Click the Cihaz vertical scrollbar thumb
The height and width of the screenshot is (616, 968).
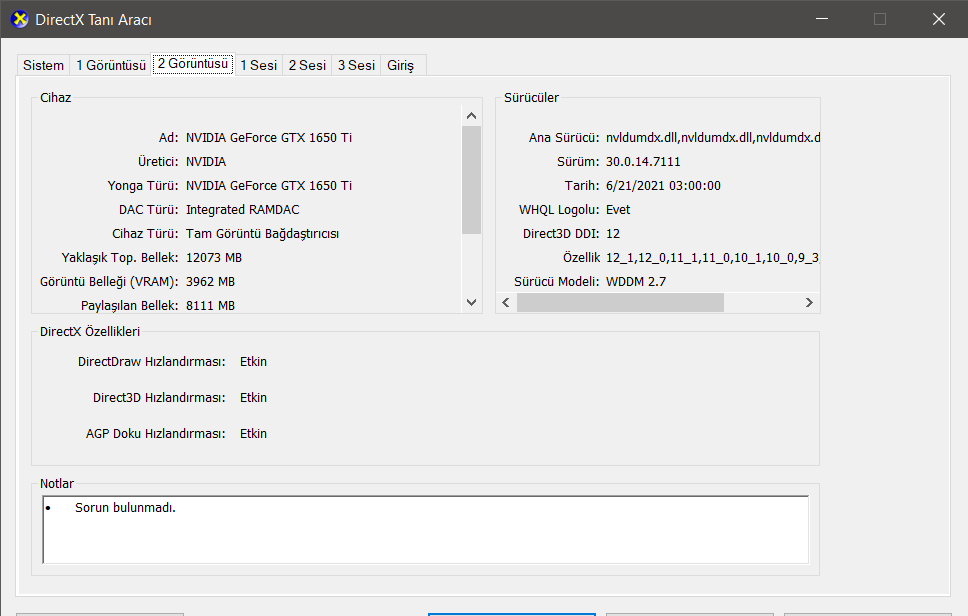[x=472, y=180]
